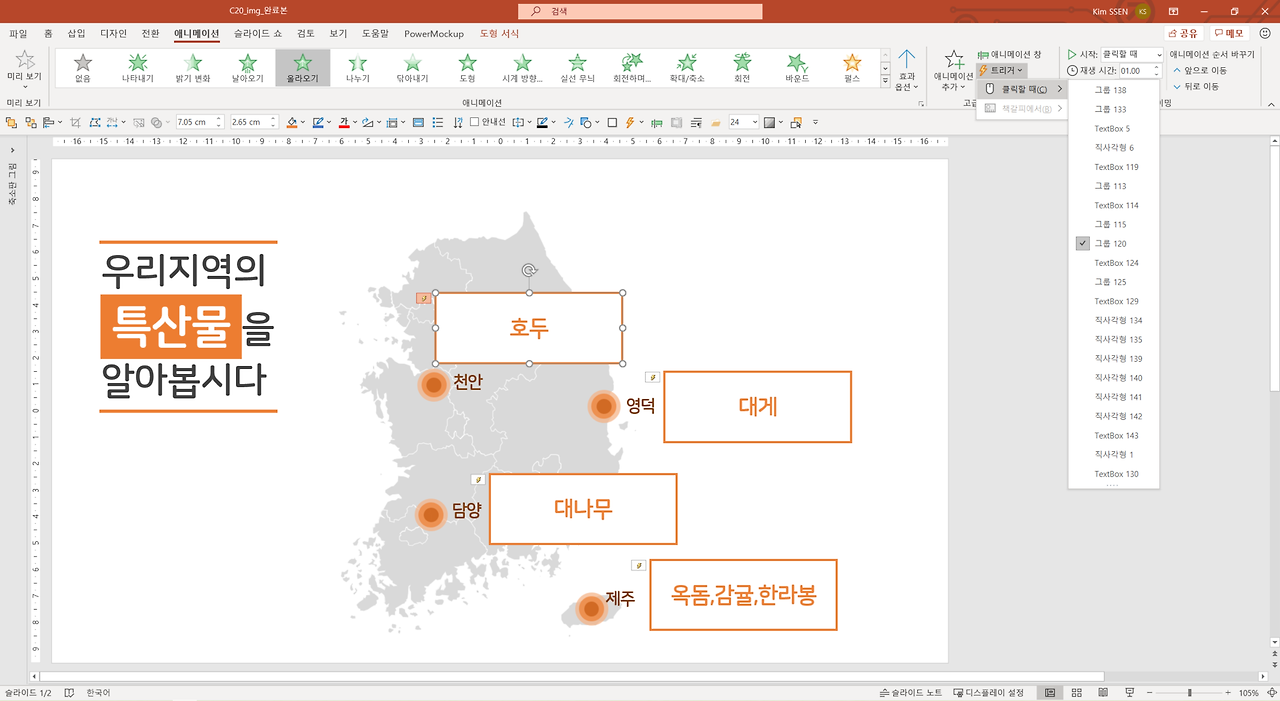Apply the 나타내기 animation effect

(x=138, y=67)
